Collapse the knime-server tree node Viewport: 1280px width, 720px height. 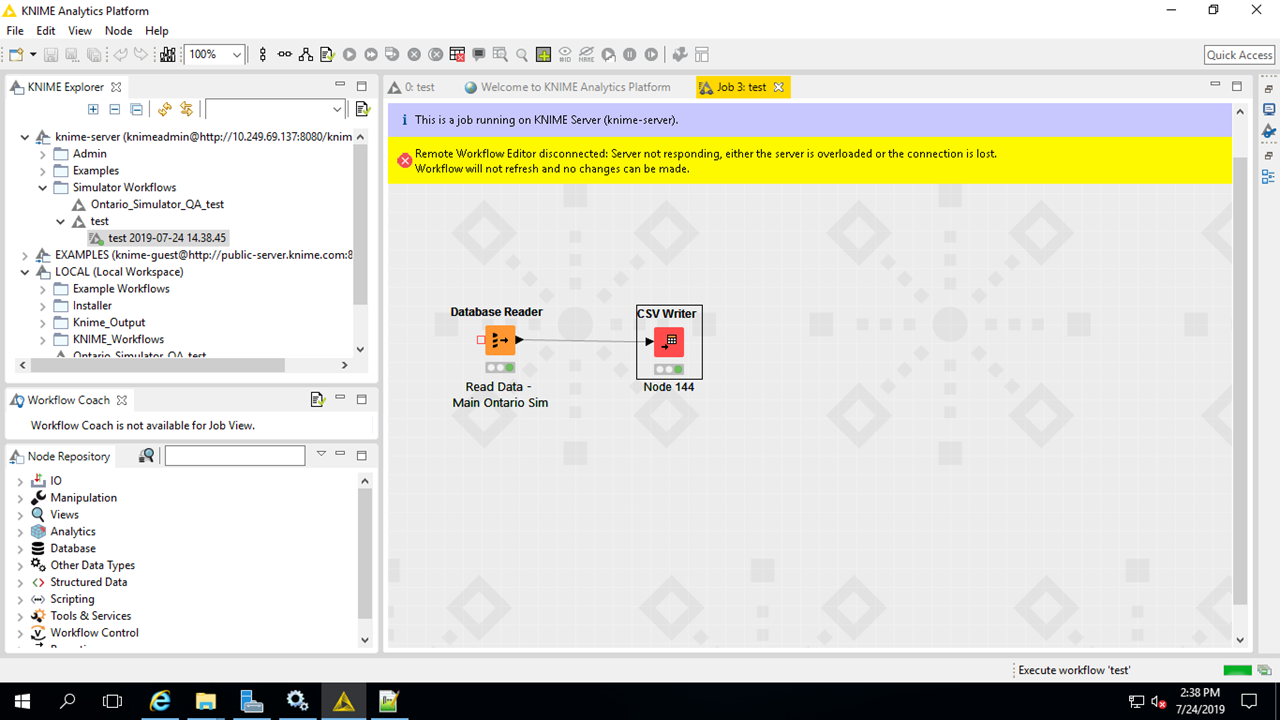tap(25, 137)
